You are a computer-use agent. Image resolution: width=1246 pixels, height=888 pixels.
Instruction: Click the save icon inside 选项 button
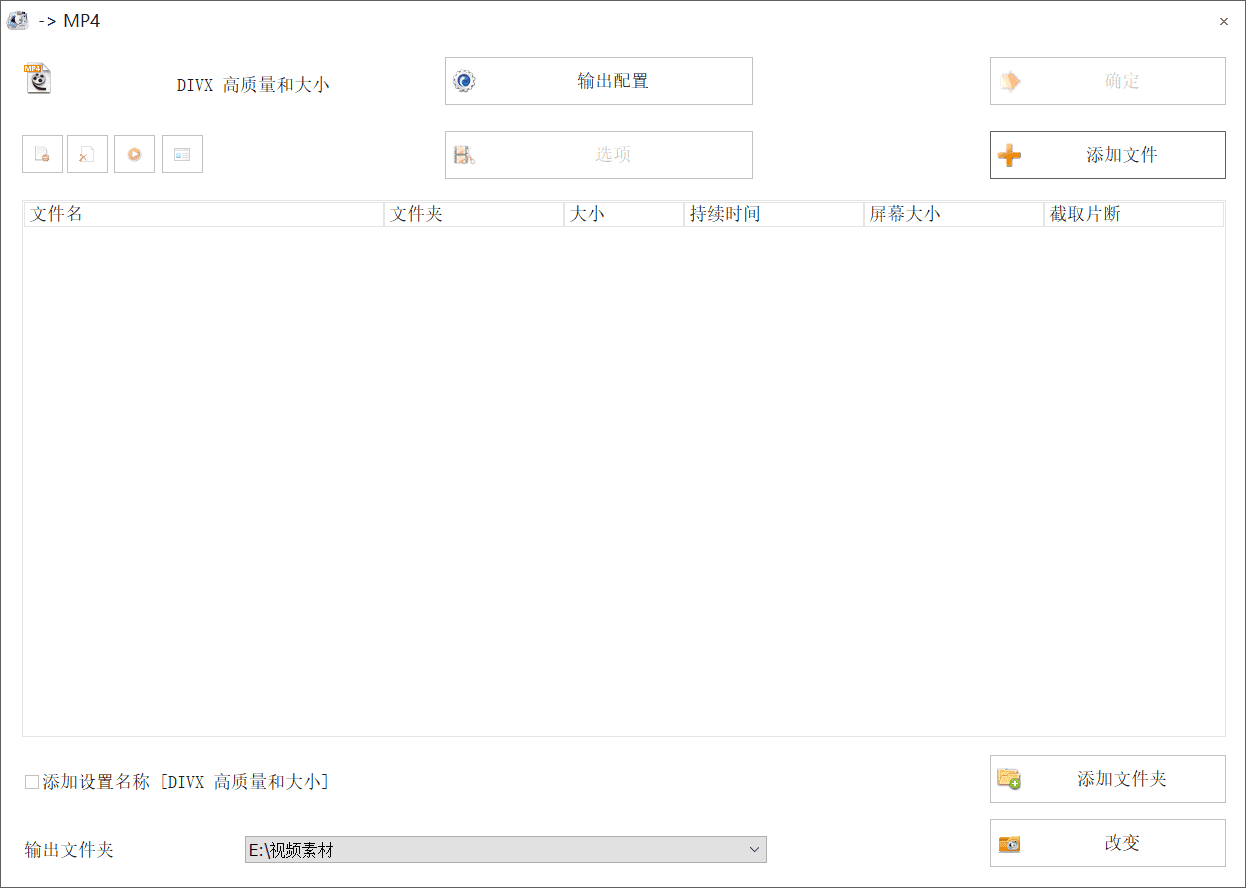[x=463, y=154]
